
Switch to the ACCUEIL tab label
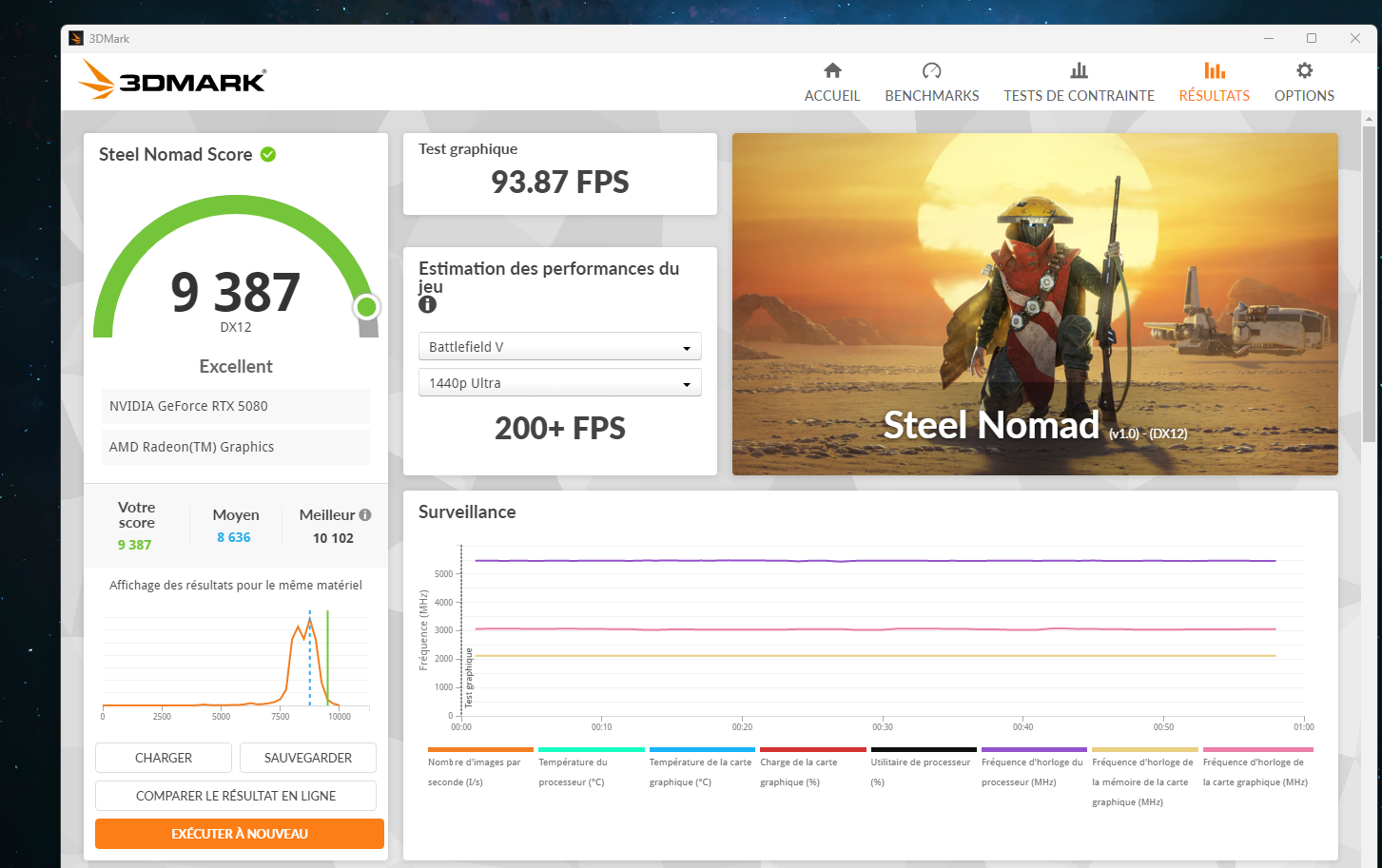832,96
